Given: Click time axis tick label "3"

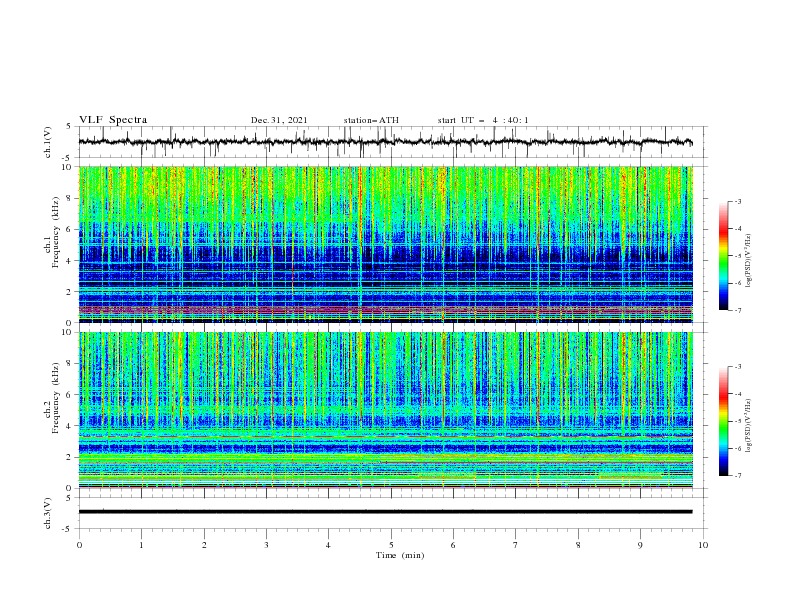Looking at the screenshot, I should tap(266, 545).
